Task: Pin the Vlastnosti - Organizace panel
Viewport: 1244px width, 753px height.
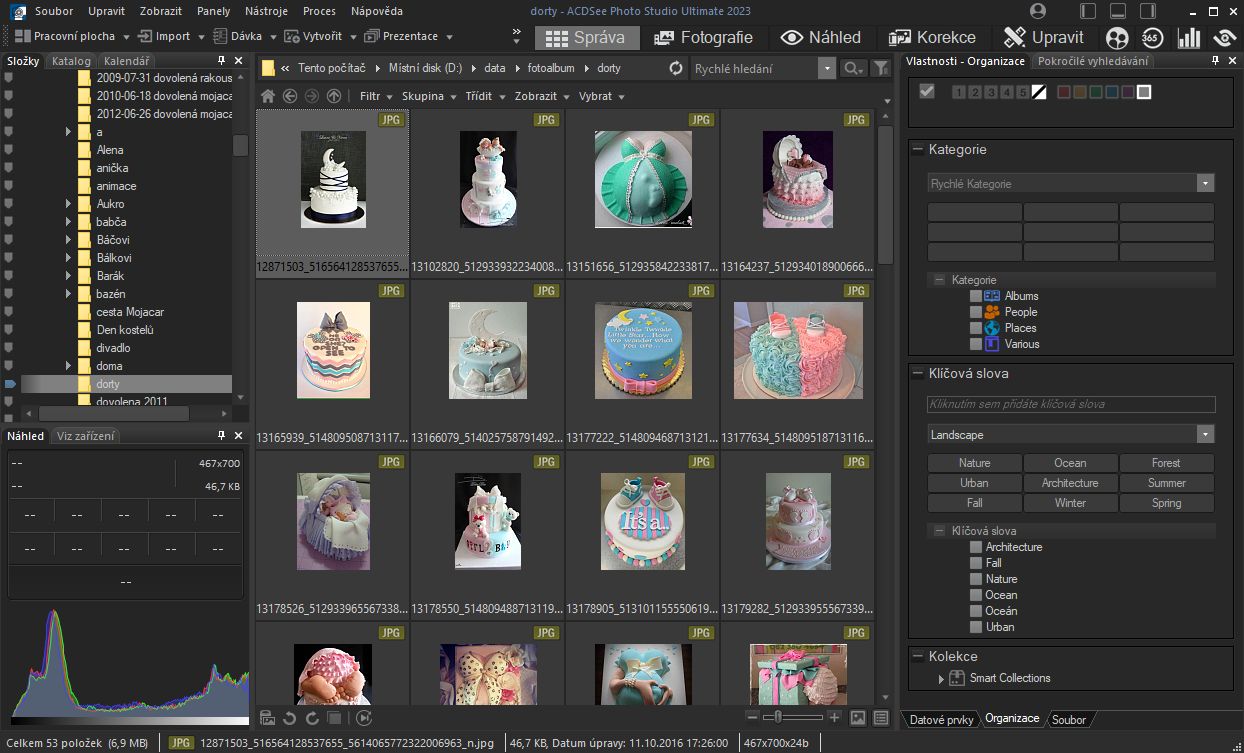Action: click(x=1216, y=60)
